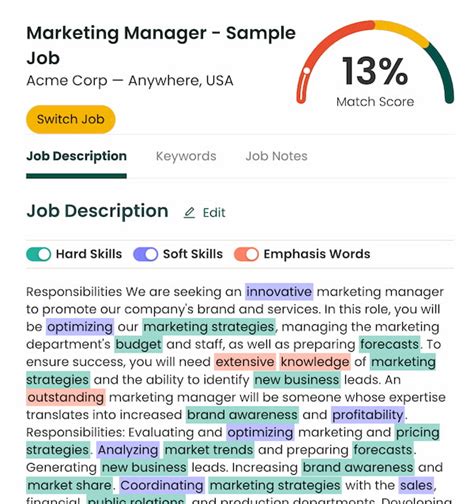Click the Edit link beside Job Description
The image size is (474, 504).
tap(205, 213)
